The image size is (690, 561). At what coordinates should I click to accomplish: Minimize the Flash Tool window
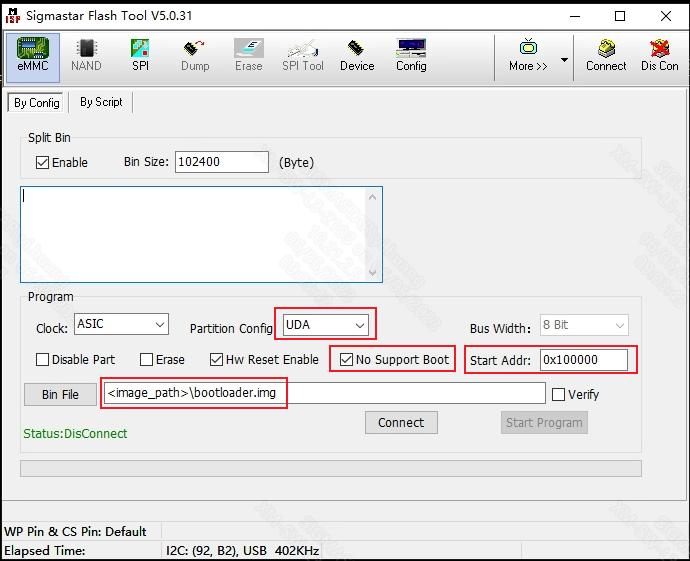(x=575, y=16)
